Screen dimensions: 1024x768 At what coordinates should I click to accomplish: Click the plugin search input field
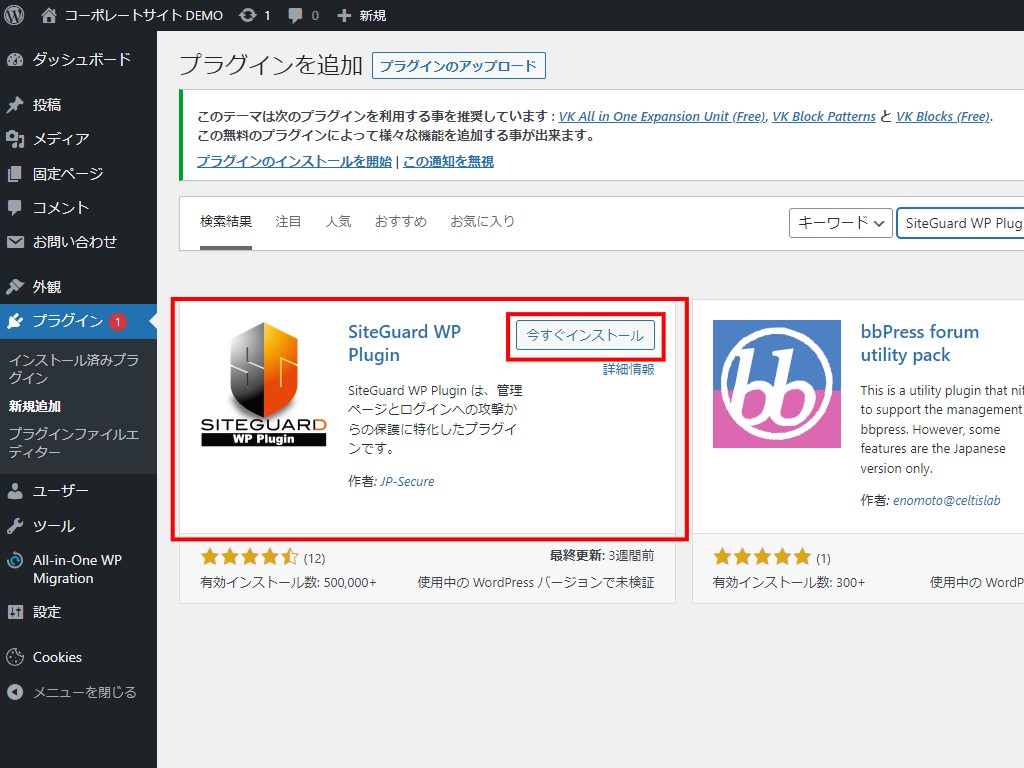coord(962,223)
